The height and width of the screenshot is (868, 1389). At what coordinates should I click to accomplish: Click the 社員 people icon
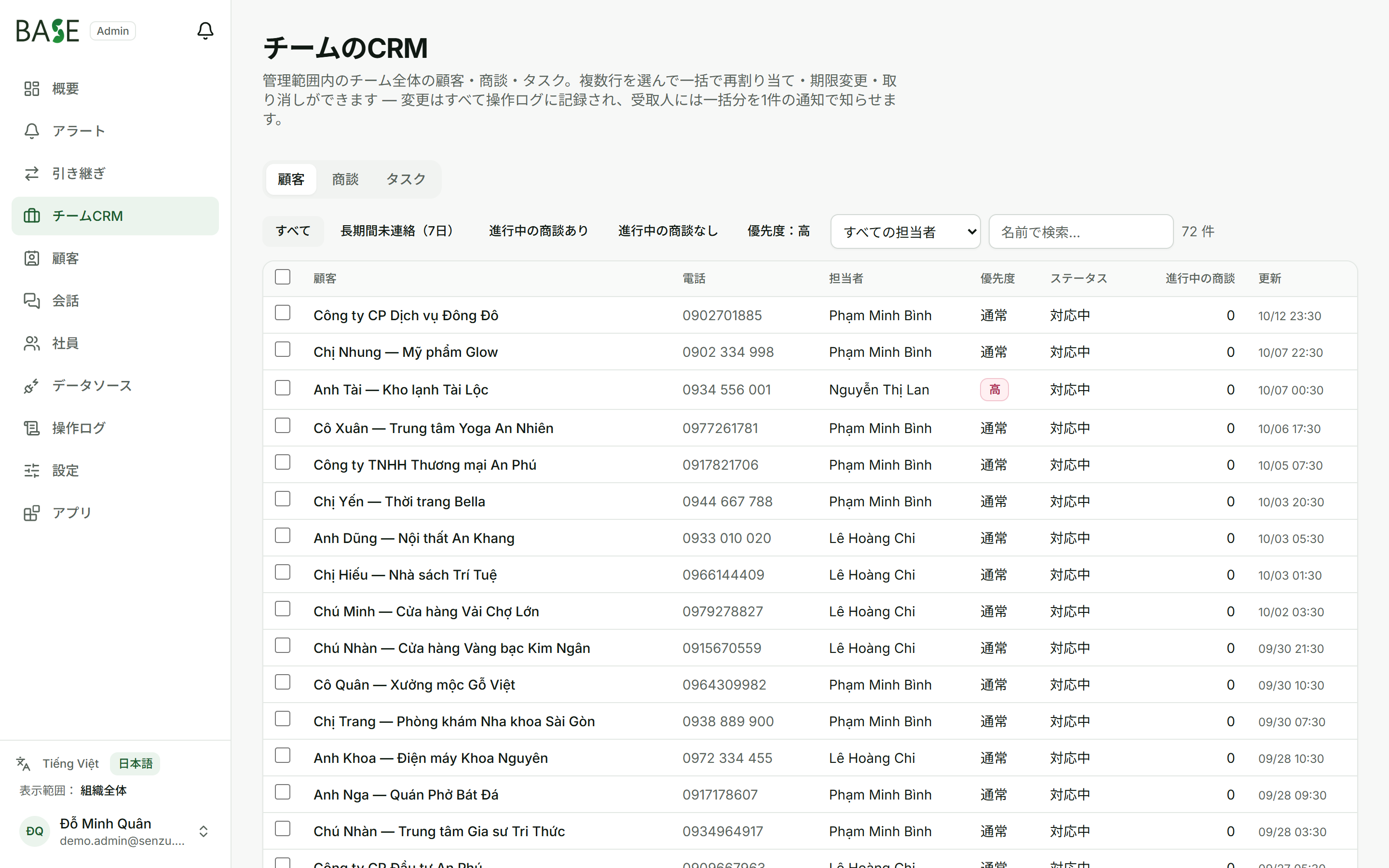31,343
